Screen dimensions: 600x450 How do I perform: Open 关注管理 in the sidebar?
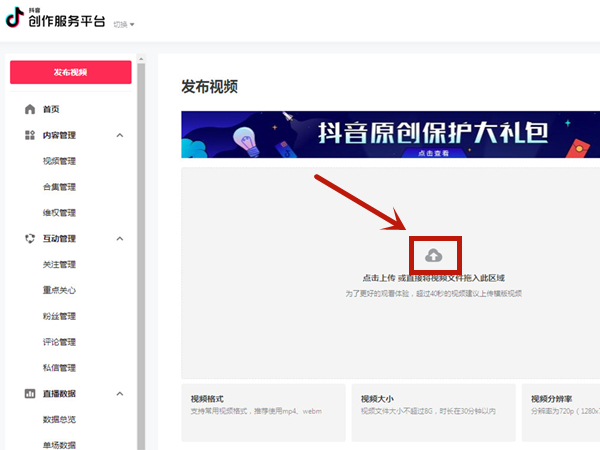coord(59,264)
